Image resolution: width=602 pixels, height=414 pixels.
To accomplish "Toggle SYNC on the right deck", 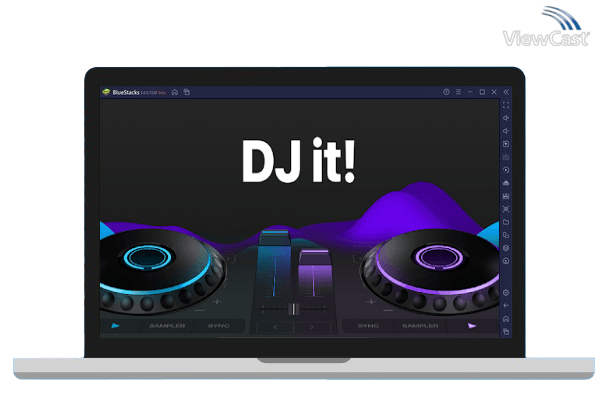I will 368,326.
